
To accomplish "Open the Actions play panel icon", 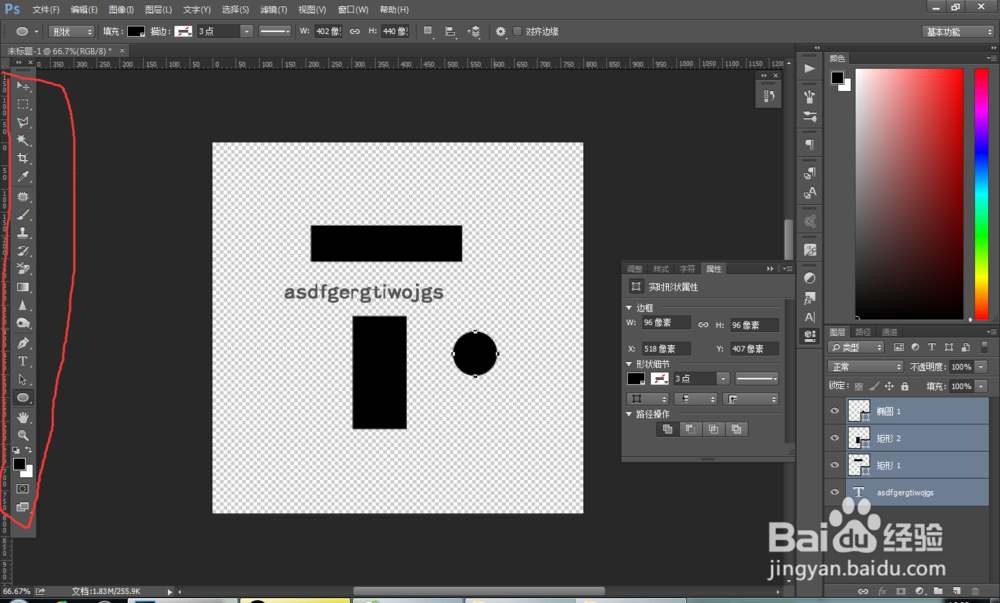I will pyautogui.click(x=810, y=68).
